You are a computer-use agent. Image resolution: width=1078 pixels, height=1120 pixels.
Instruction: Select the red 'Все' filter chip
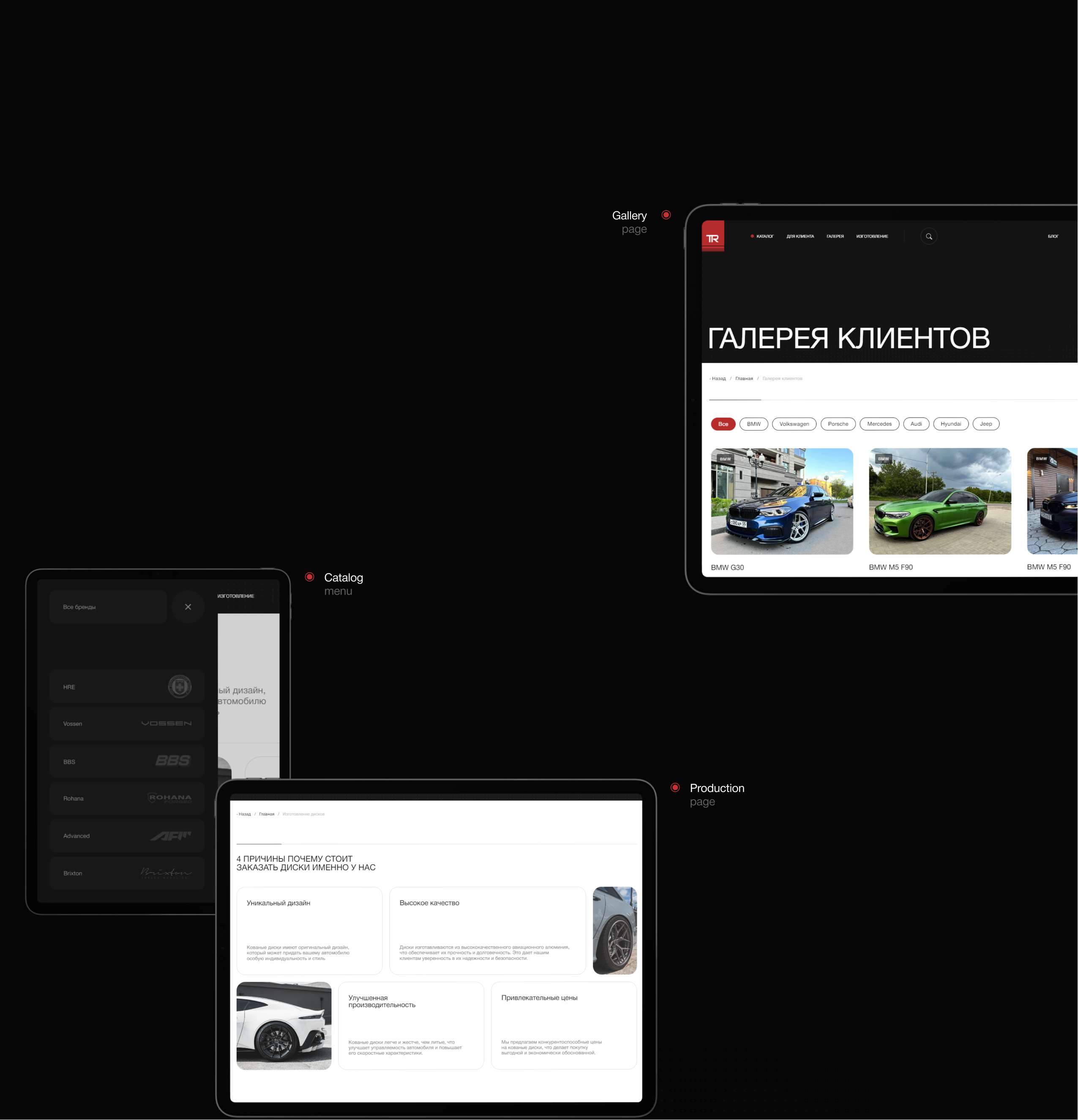pos(723,424)
